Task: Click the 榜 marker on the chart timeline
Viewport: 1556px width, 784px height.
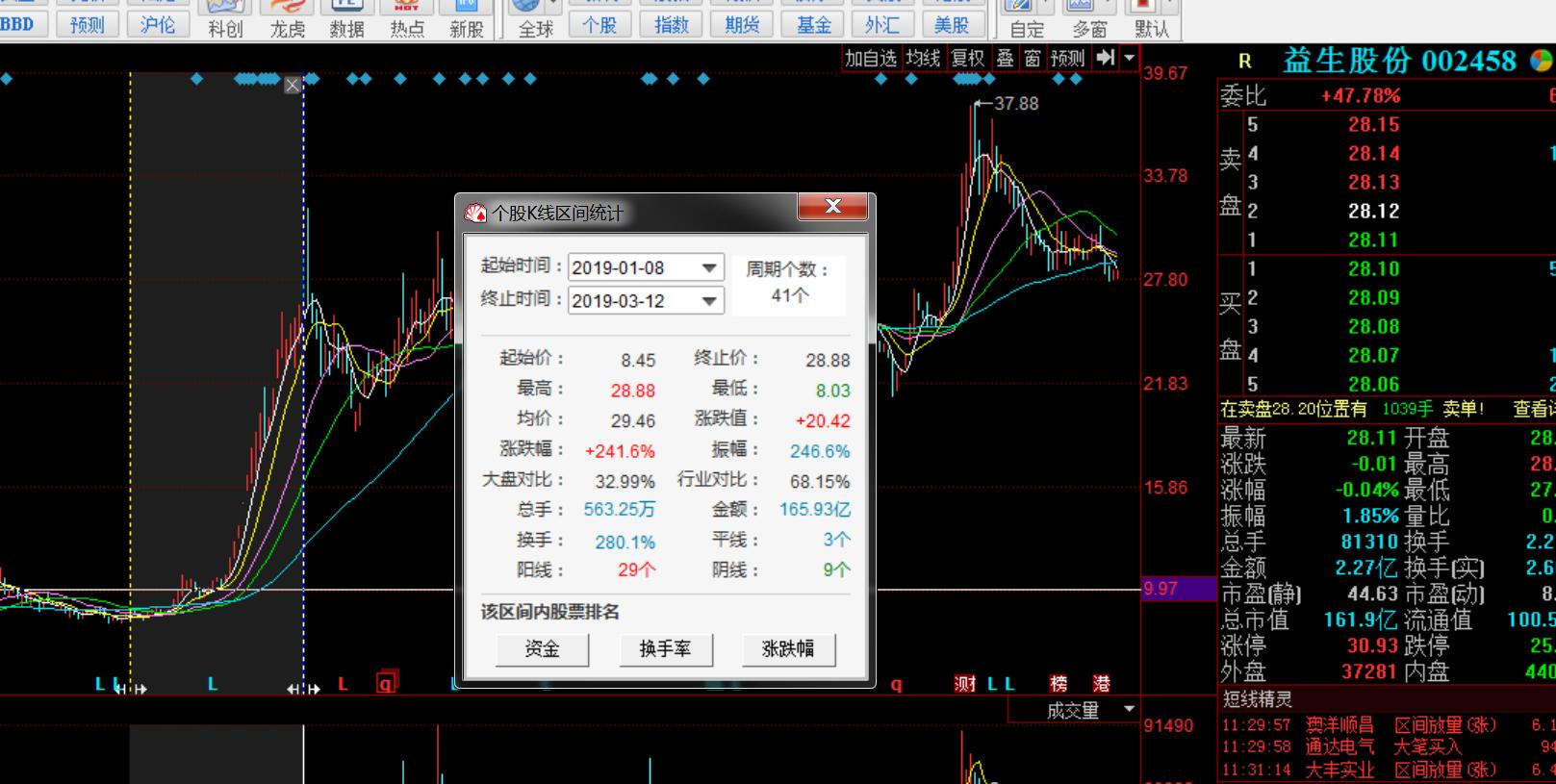Action: tap(1059, 684)
